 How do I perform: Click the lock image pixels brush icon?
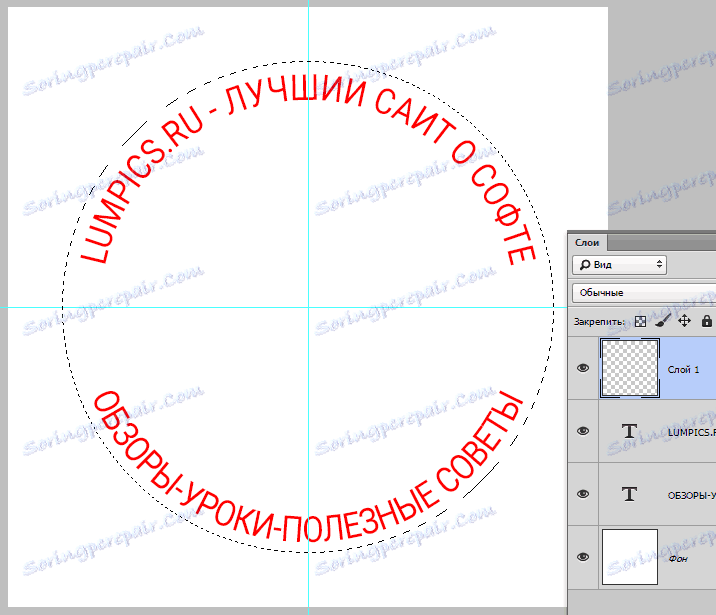tap(663, 321)
